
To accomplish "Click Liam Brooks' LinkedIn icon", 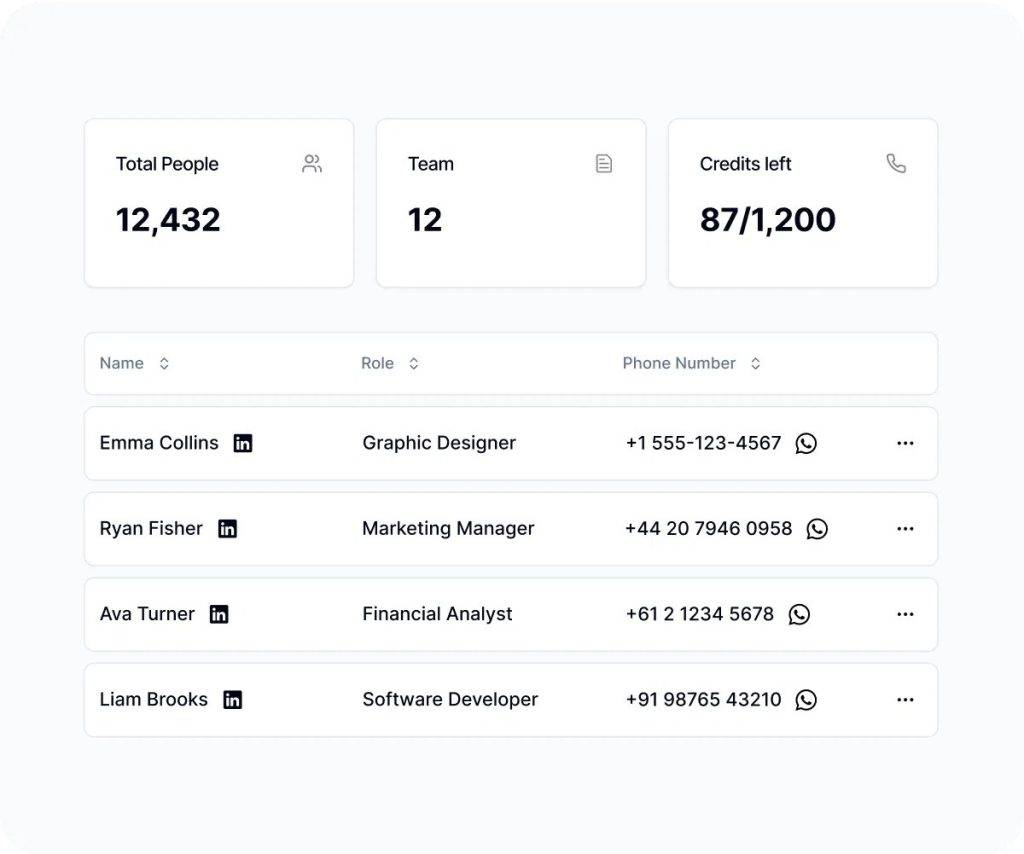I will pos(232,700).
